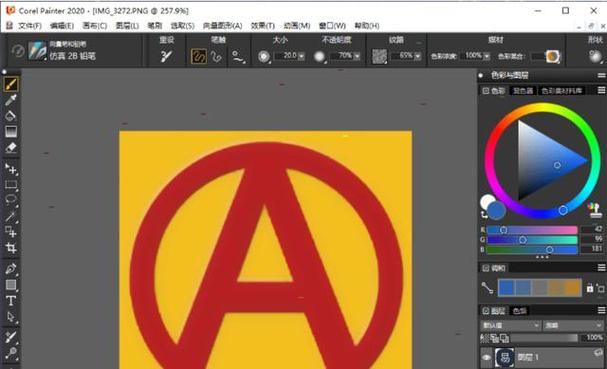Open the 编辑(E) menu
Image resolution: width=607 pixels, height=369 pixels.
(x=62, y=26)
